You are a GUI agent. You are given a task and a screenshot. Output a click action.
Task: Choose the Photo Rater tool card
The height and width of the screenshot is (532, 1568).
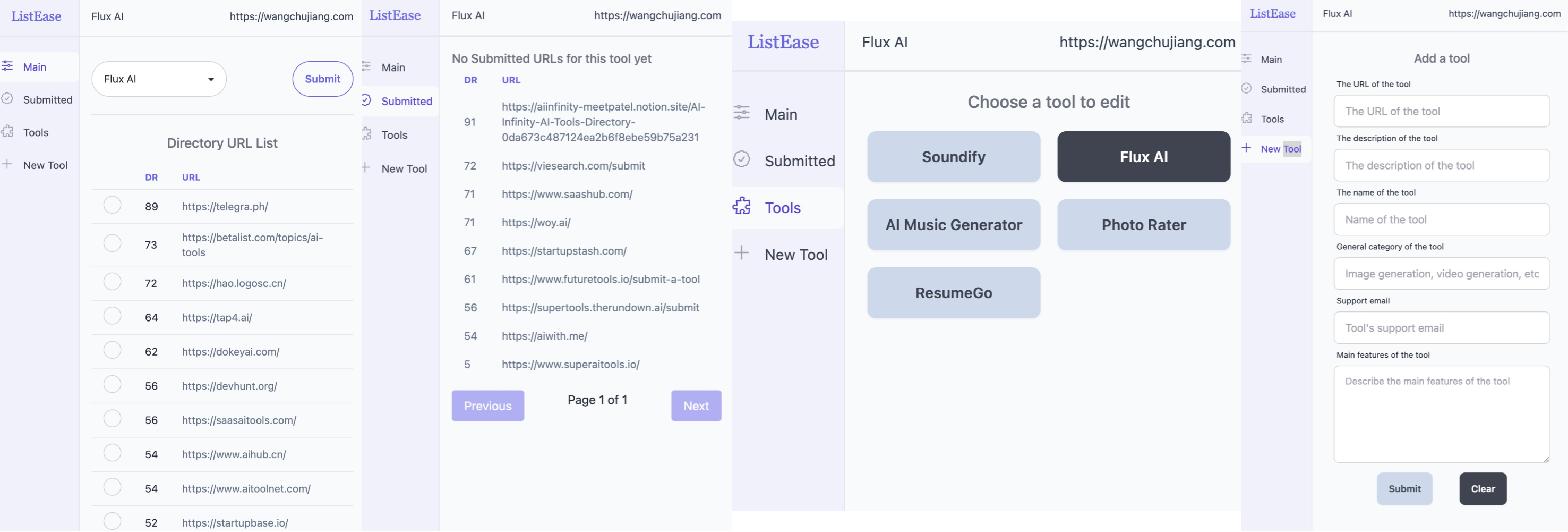coord(1143,225)
